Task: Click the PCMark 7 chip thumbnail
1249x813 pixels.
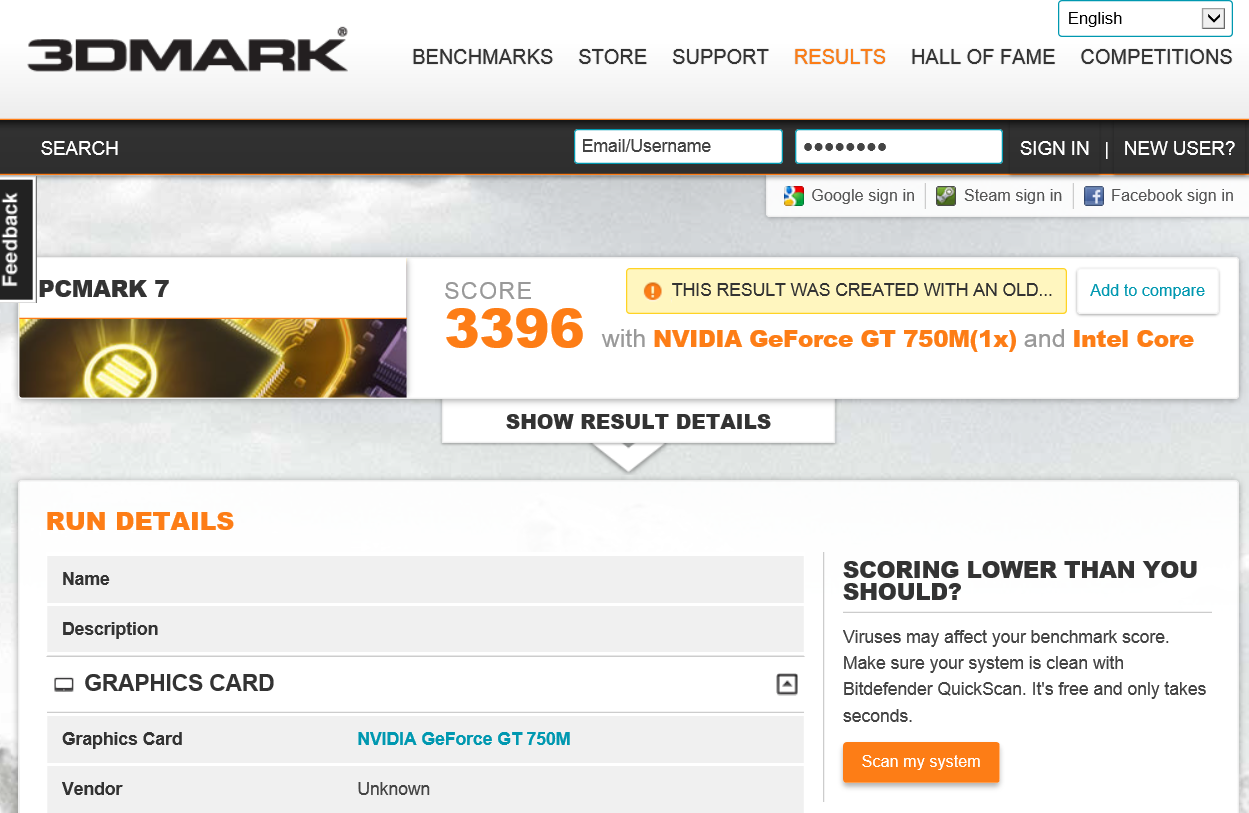Action: [213, 358]
